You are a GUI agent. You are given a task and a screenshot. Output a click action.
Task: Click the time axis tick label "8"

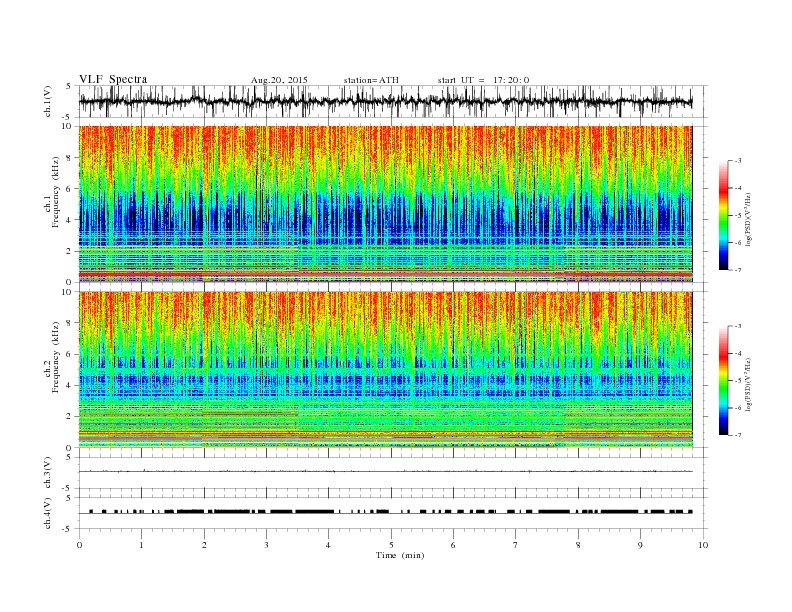(x=578, y=545)
